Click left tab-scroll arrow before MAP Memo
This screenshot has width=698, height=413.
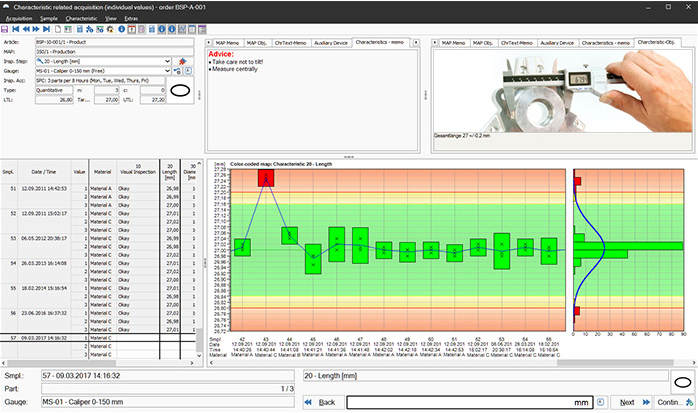208,43
